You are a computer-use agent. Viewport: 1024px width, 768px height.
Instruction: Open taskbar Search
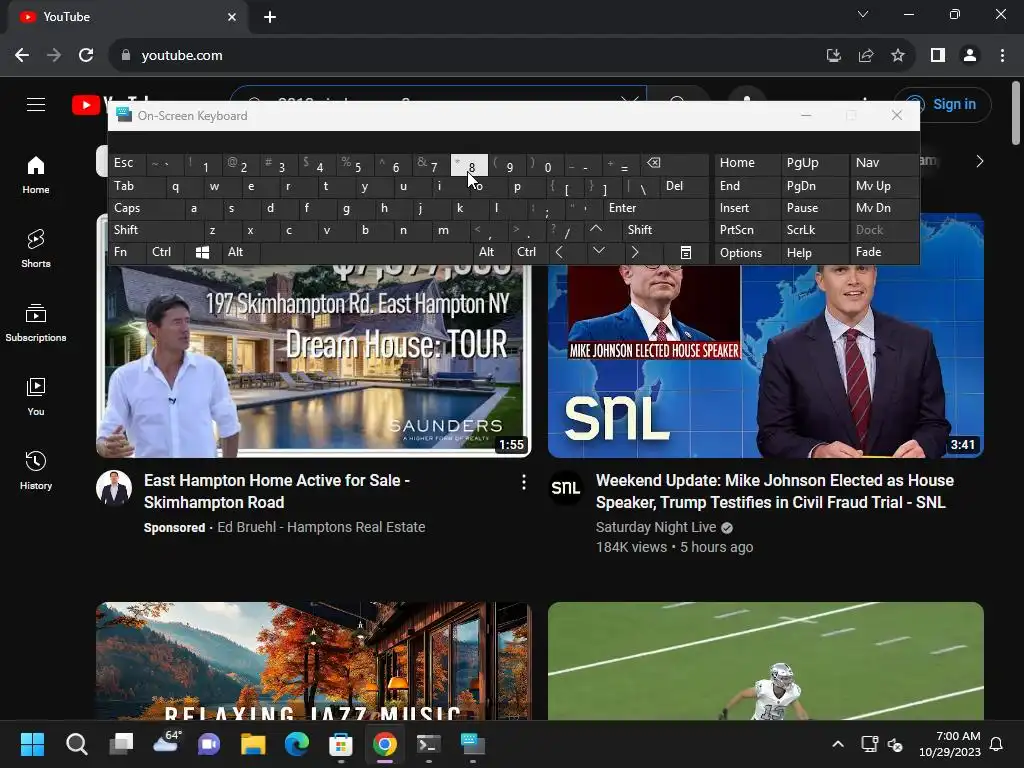click(x=76, y=744)
